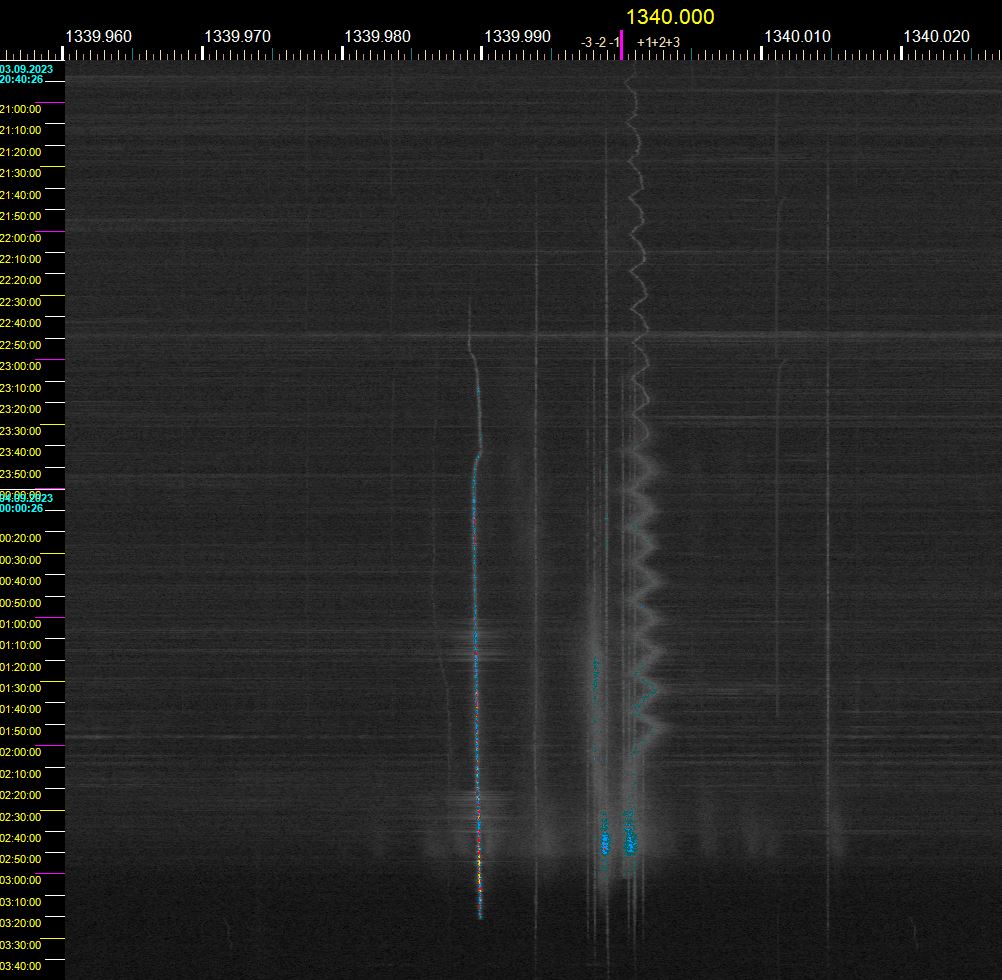Select the 1340.010 frequency scale label
Viewport: 1002px width, 980px height.
pos(797,36)
